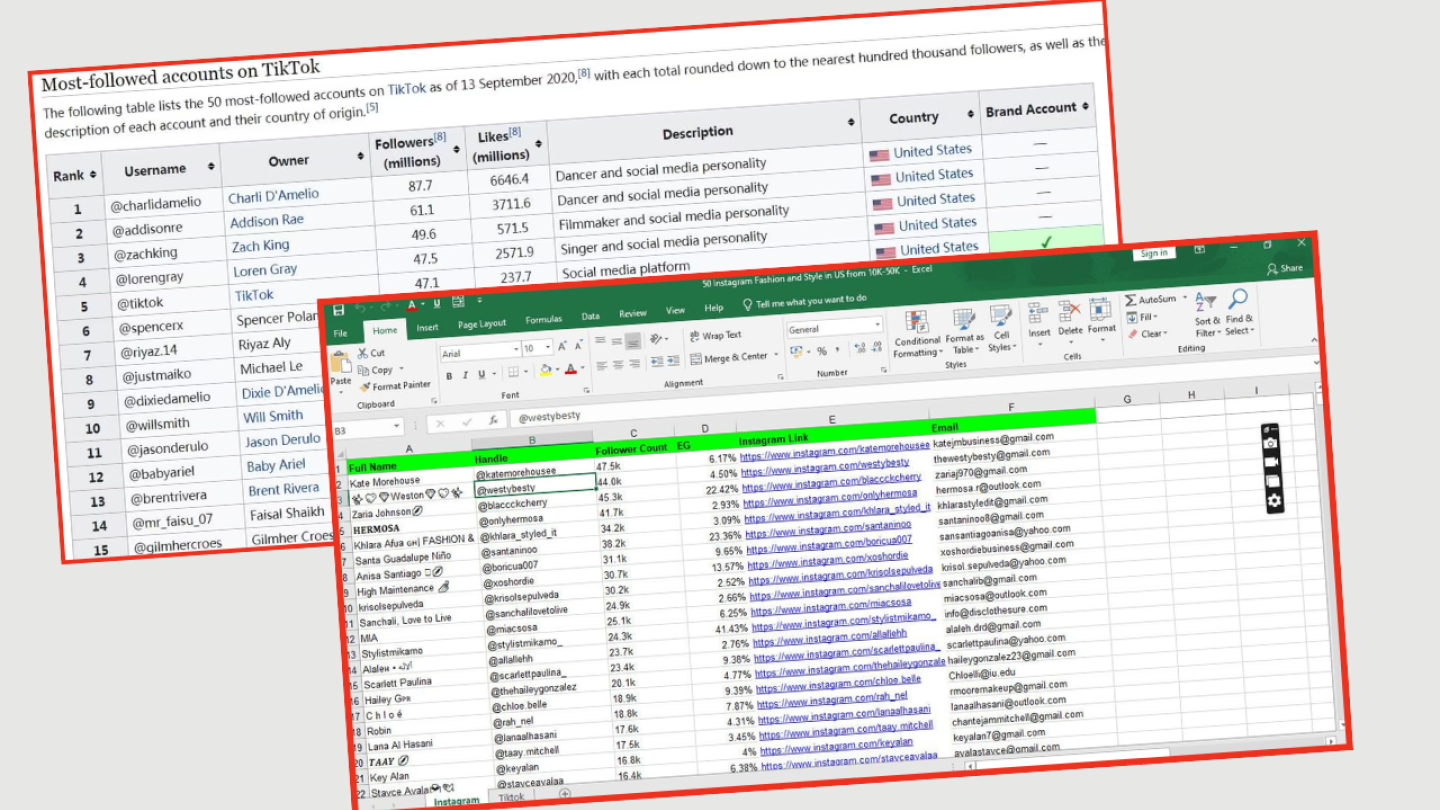Click the Name Box showing B3

(367, 429)
